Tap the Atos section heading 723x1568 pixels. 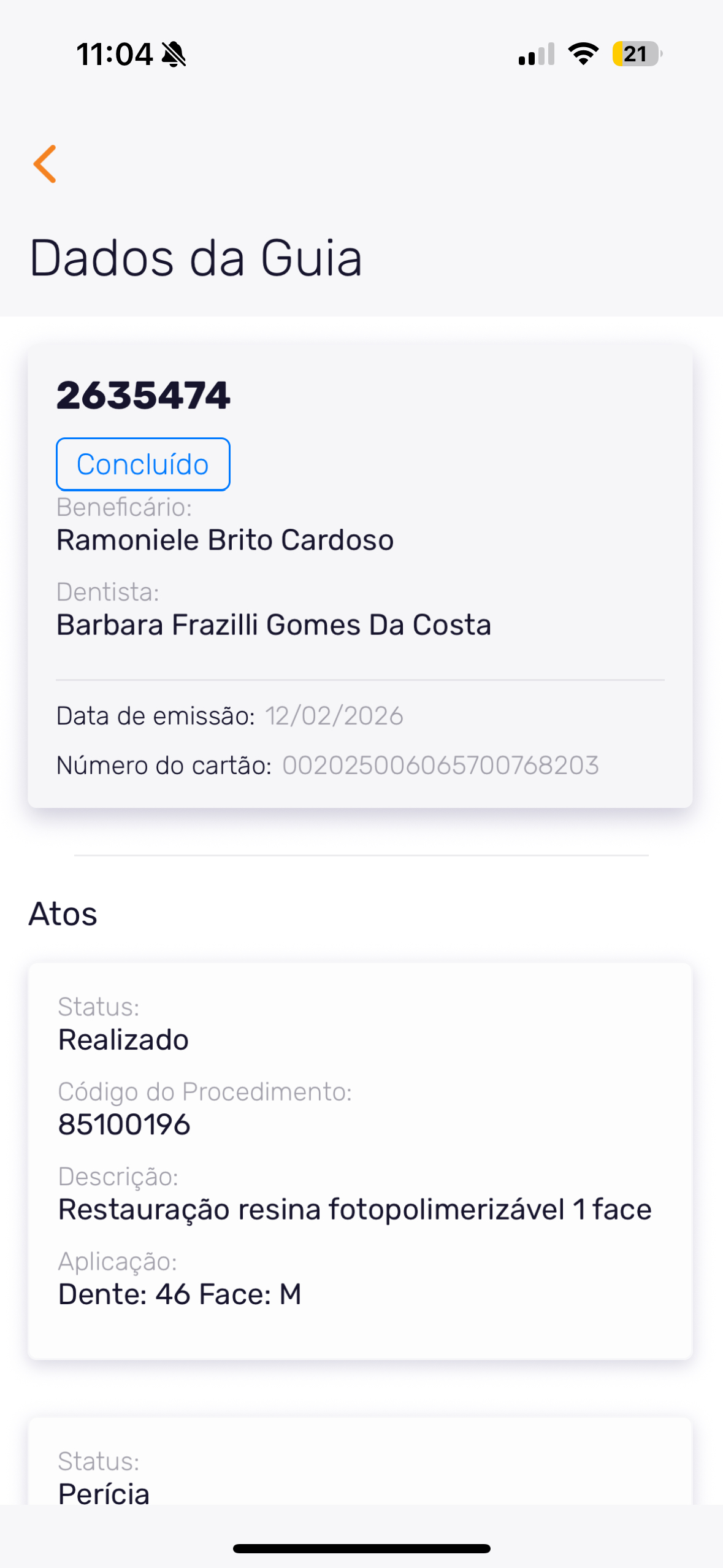click(x=63, y=914)
